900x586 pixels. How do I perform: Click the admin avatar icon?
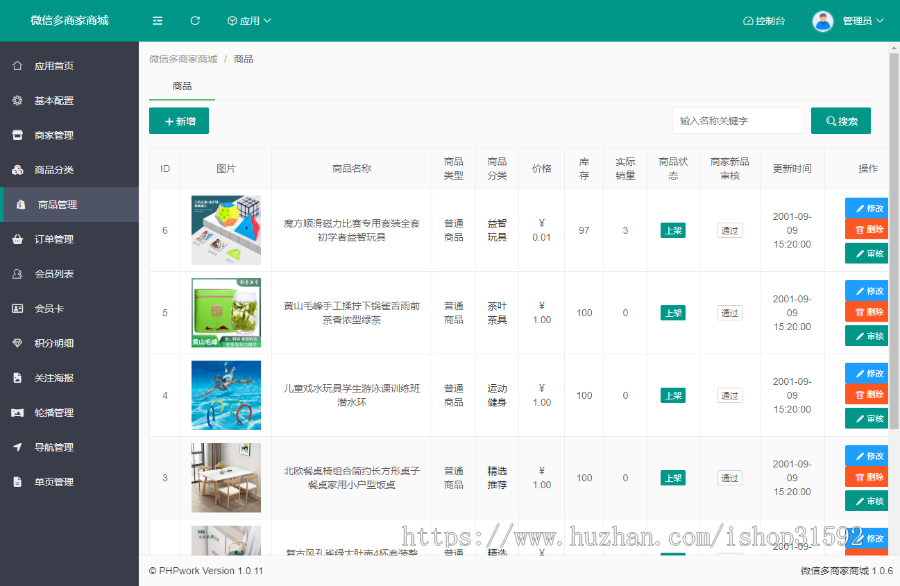[x=823, y=20]
